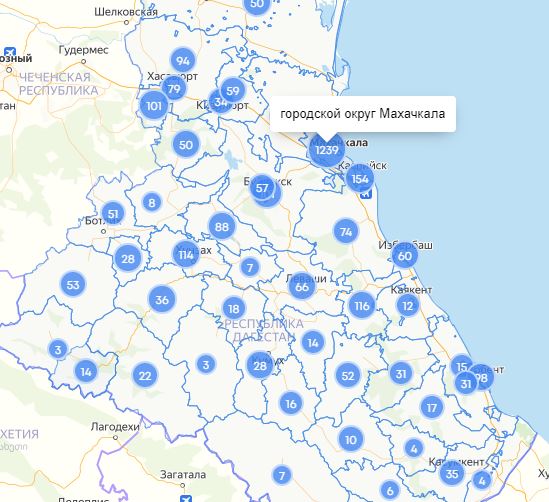Click the 6 cluster marker
Screen dimensions: 549x502
pos(390,490)
